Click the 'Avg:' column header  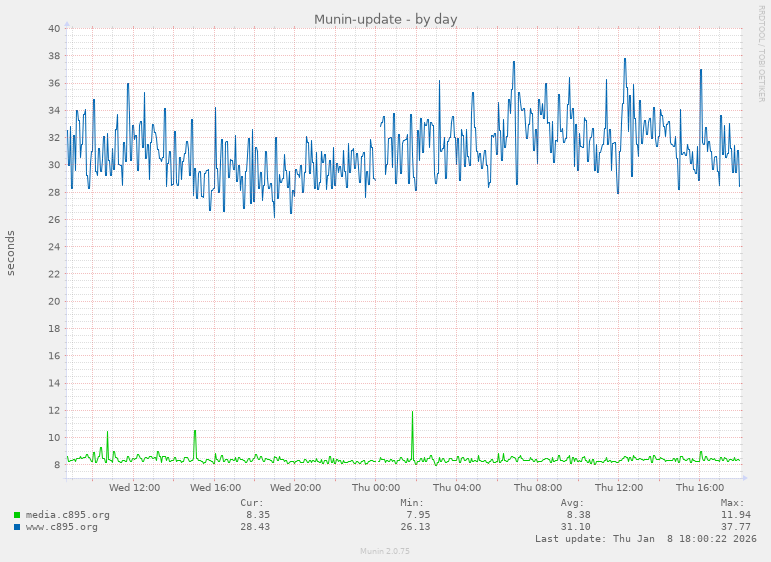572,503
